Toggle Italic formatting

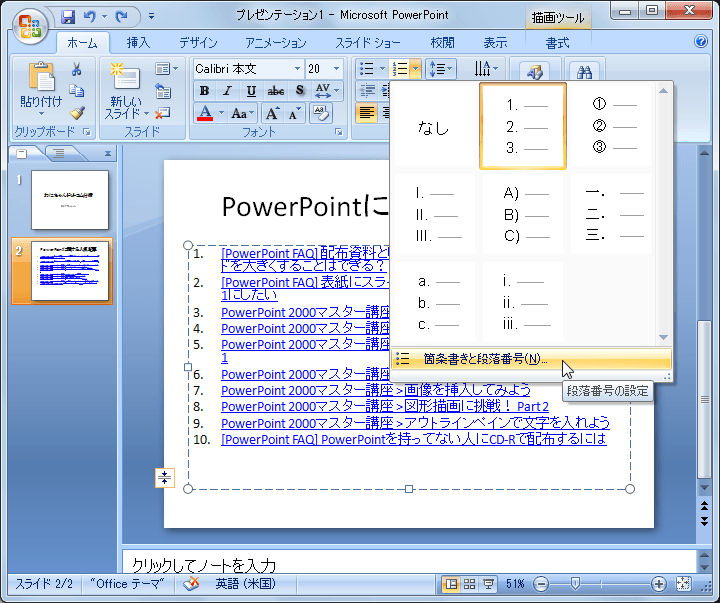point(227,91)
